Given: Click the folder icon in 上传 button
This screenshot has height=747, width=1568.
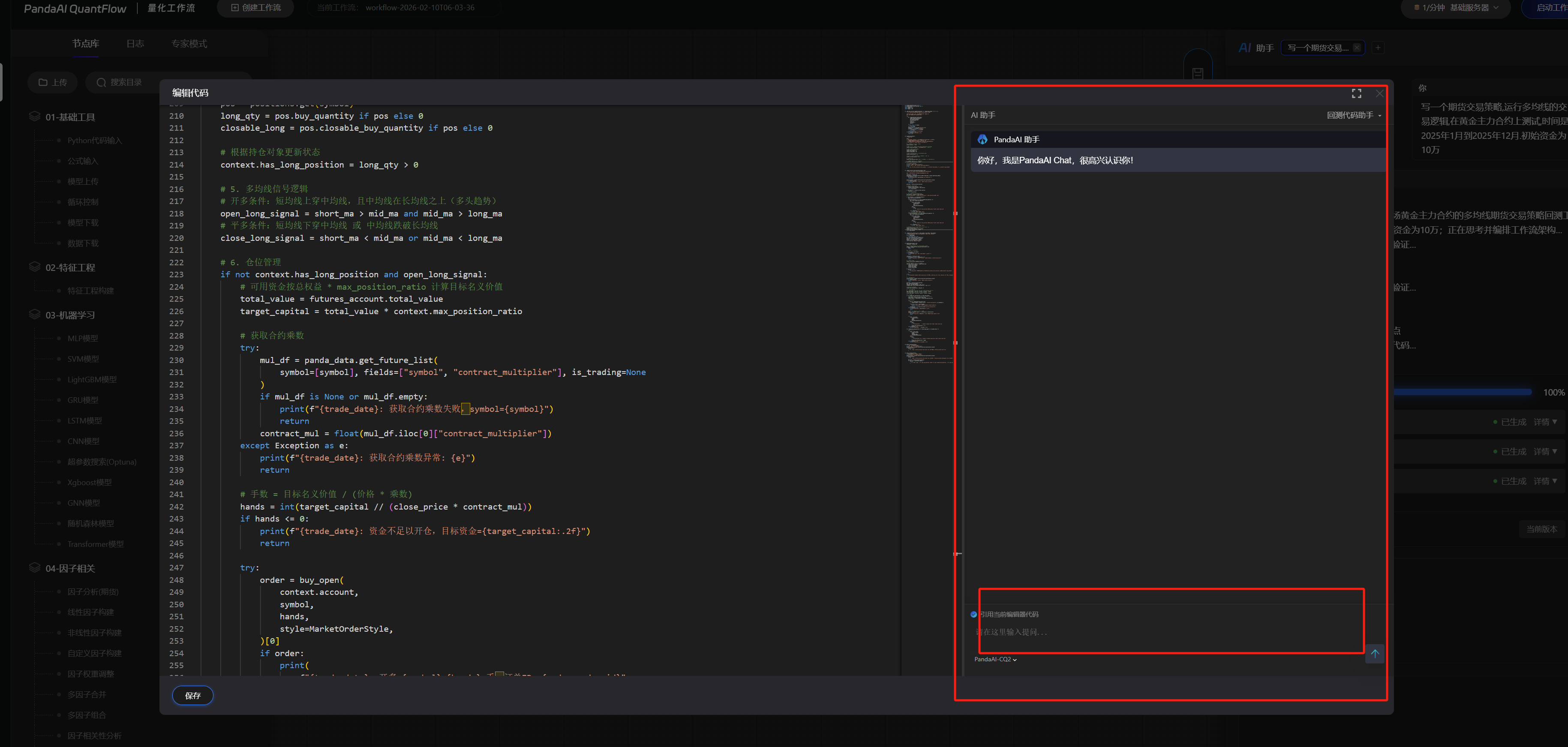Looking at the screenshot, I should (43, 82).
